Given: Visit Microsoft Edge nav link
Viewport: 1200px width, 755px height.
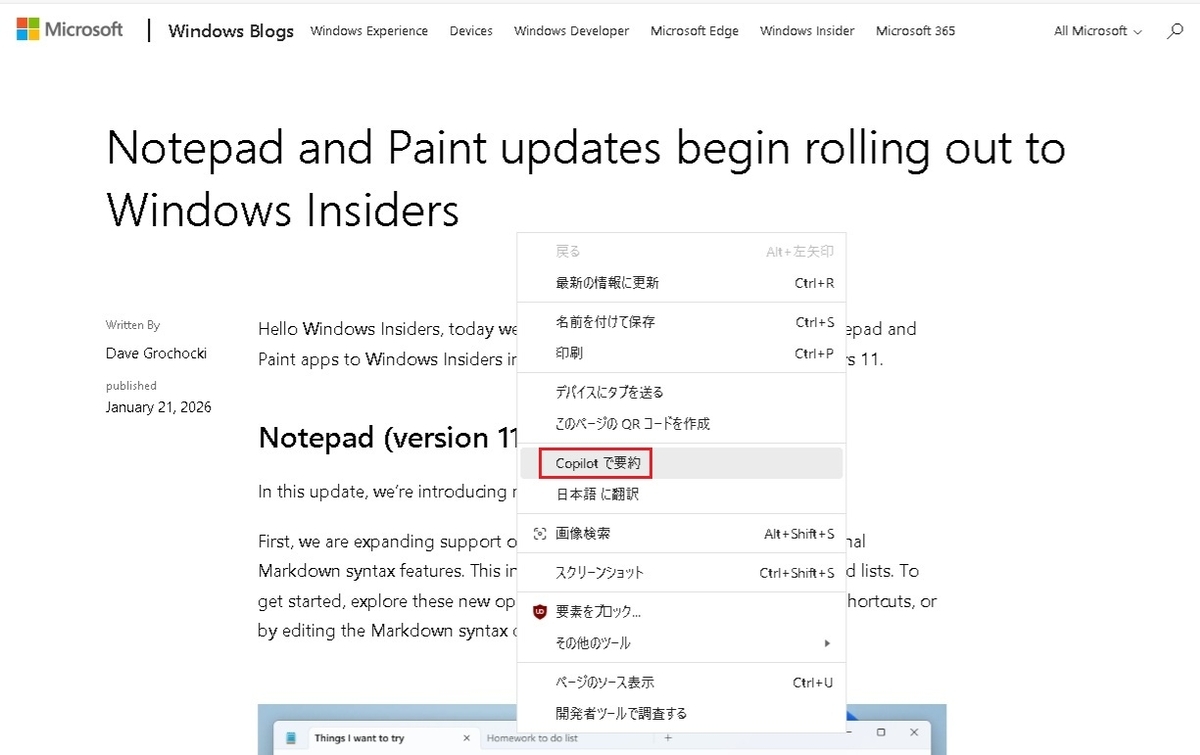Looking at the screenshot, I should click(x=695, y=31).
